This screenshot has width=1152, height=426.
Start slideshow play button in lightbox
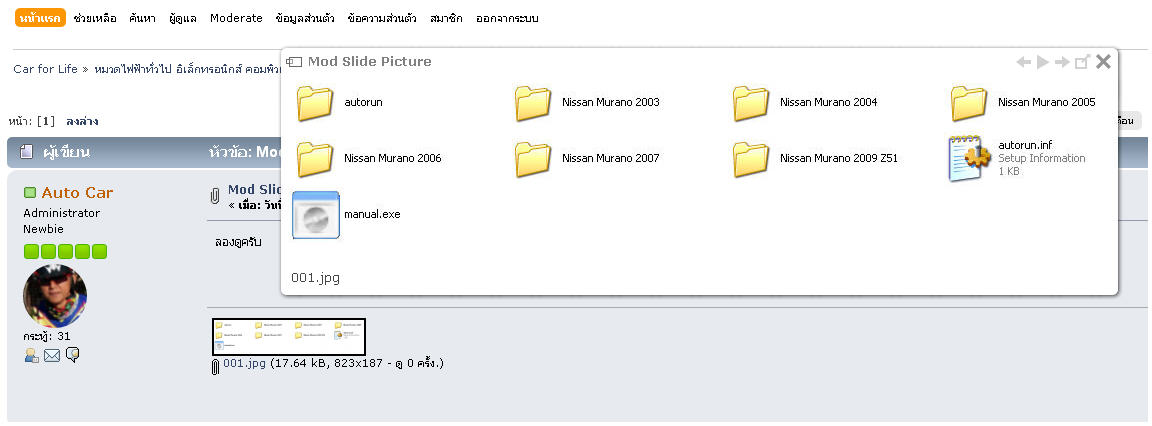pyautogui.click(x=1043, y=62)
